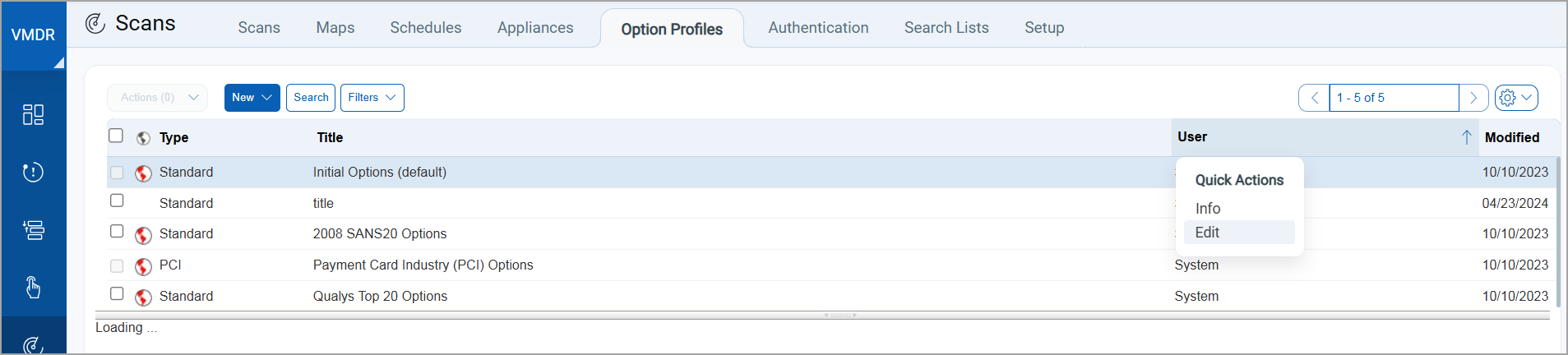Sort by the User column header
Screen dimensions: 1568x355
1192,137
